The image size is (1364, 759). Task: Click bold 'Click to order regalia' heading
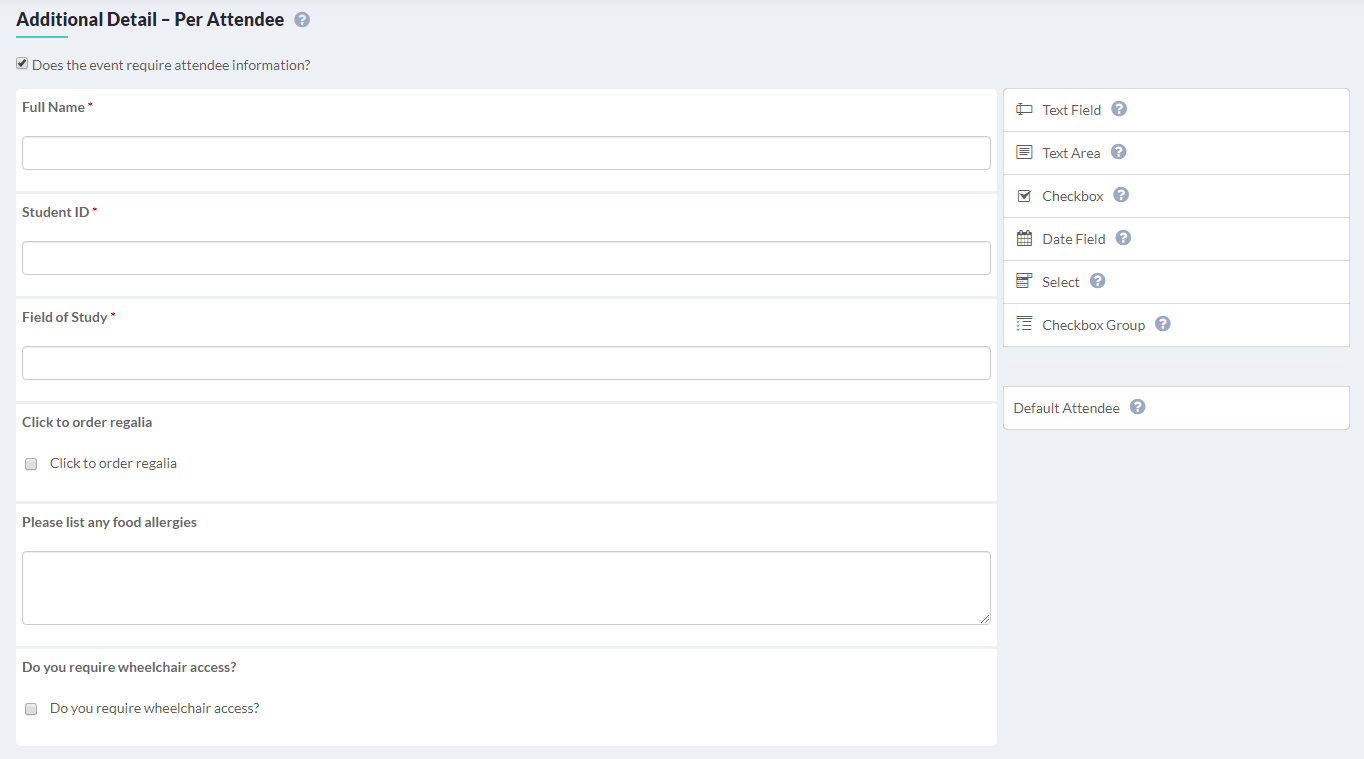pyautogui.click(x=87, y=422)
